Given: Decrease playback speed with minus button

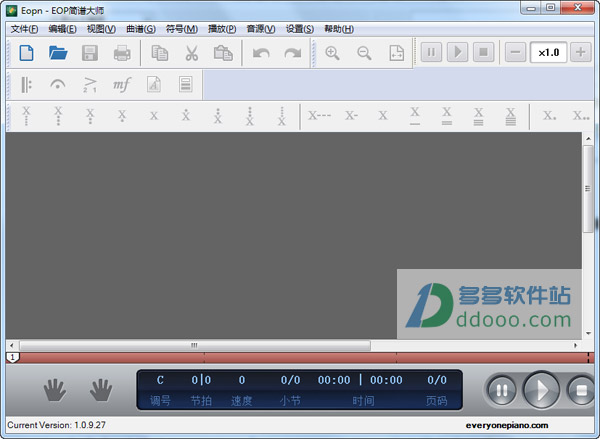Looking at the screenshot, I should 515,52.
